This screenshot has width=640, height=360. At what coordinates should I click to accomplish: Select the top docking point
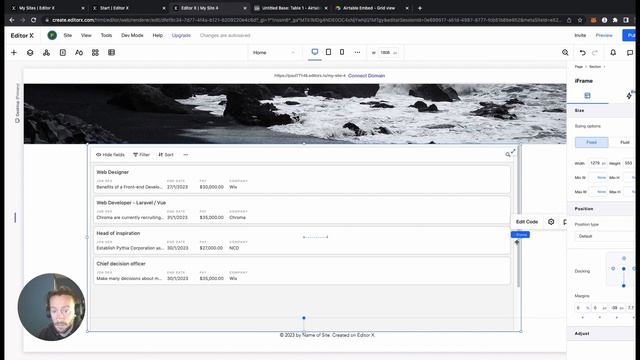click(624, 258)
